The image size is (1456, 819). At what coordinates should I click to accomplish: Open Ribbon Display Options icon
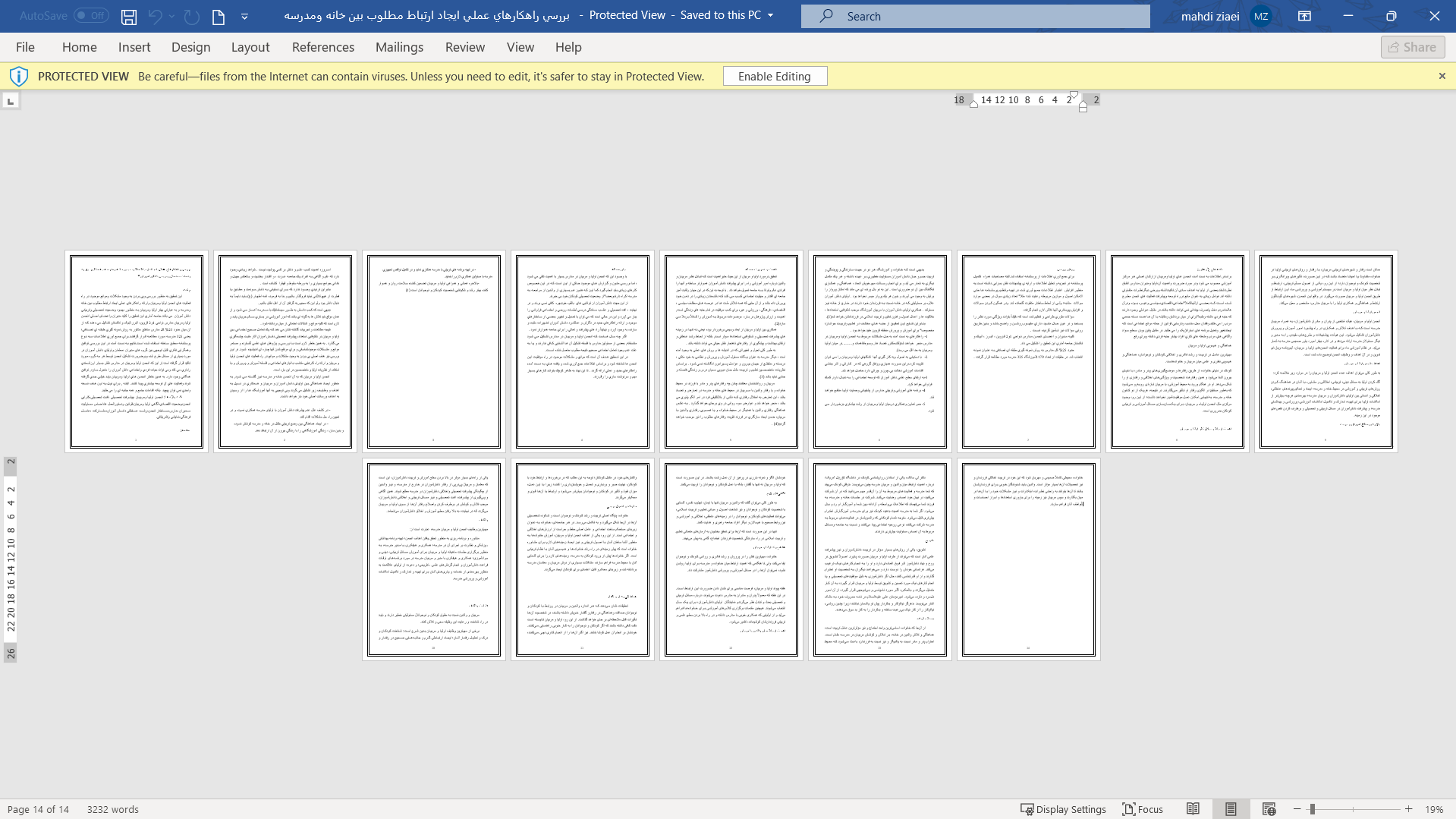pyautogui.click(x=1304, y=16)
